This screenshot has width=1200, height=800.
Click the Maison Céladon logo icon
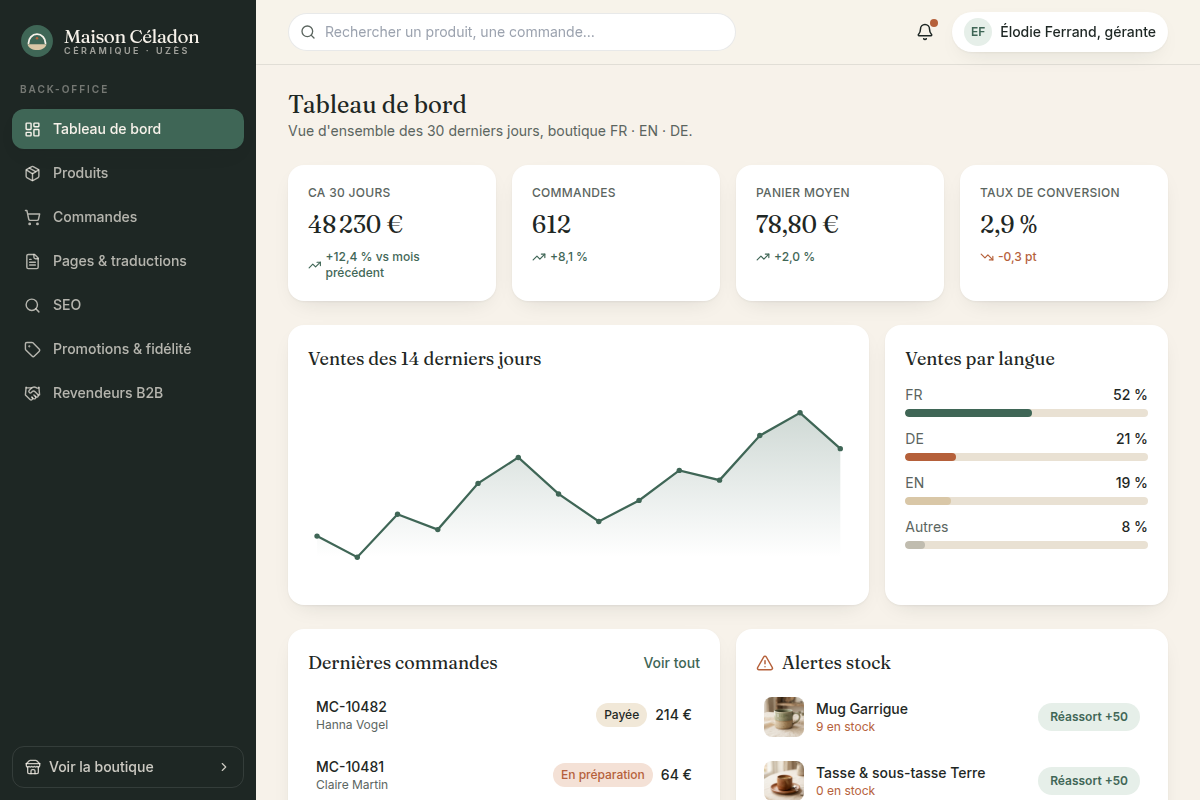click(37, 41)
